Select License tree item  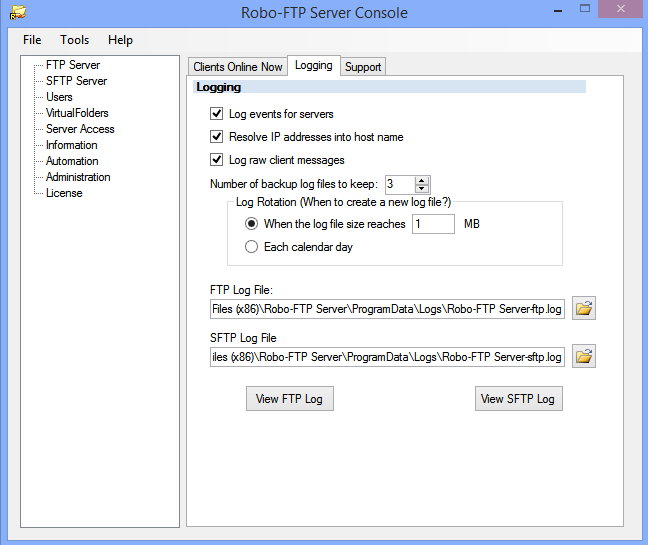pos(64,193)
